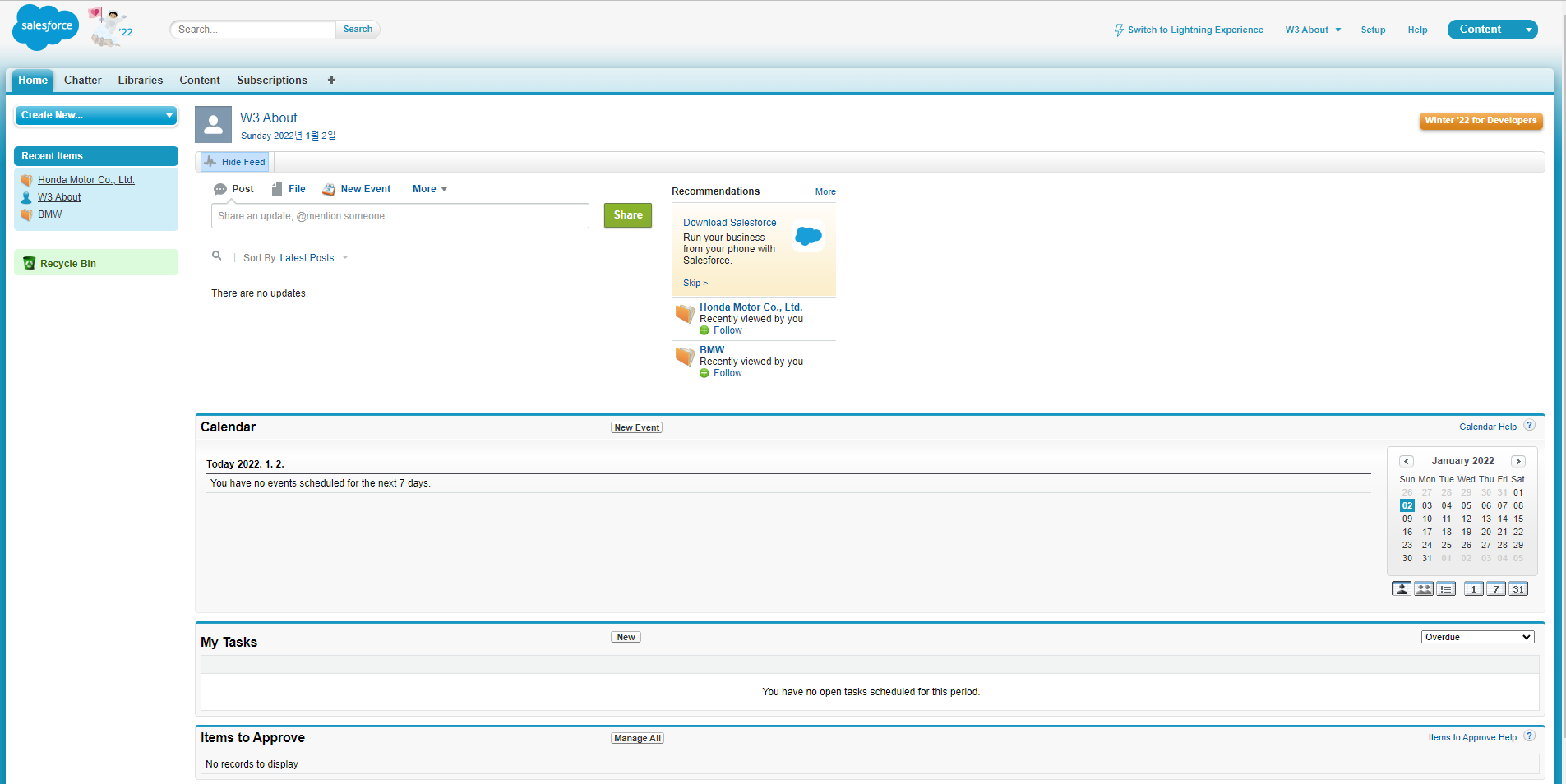
Task: Open the Libraries tab
Action: click(141, 80)
